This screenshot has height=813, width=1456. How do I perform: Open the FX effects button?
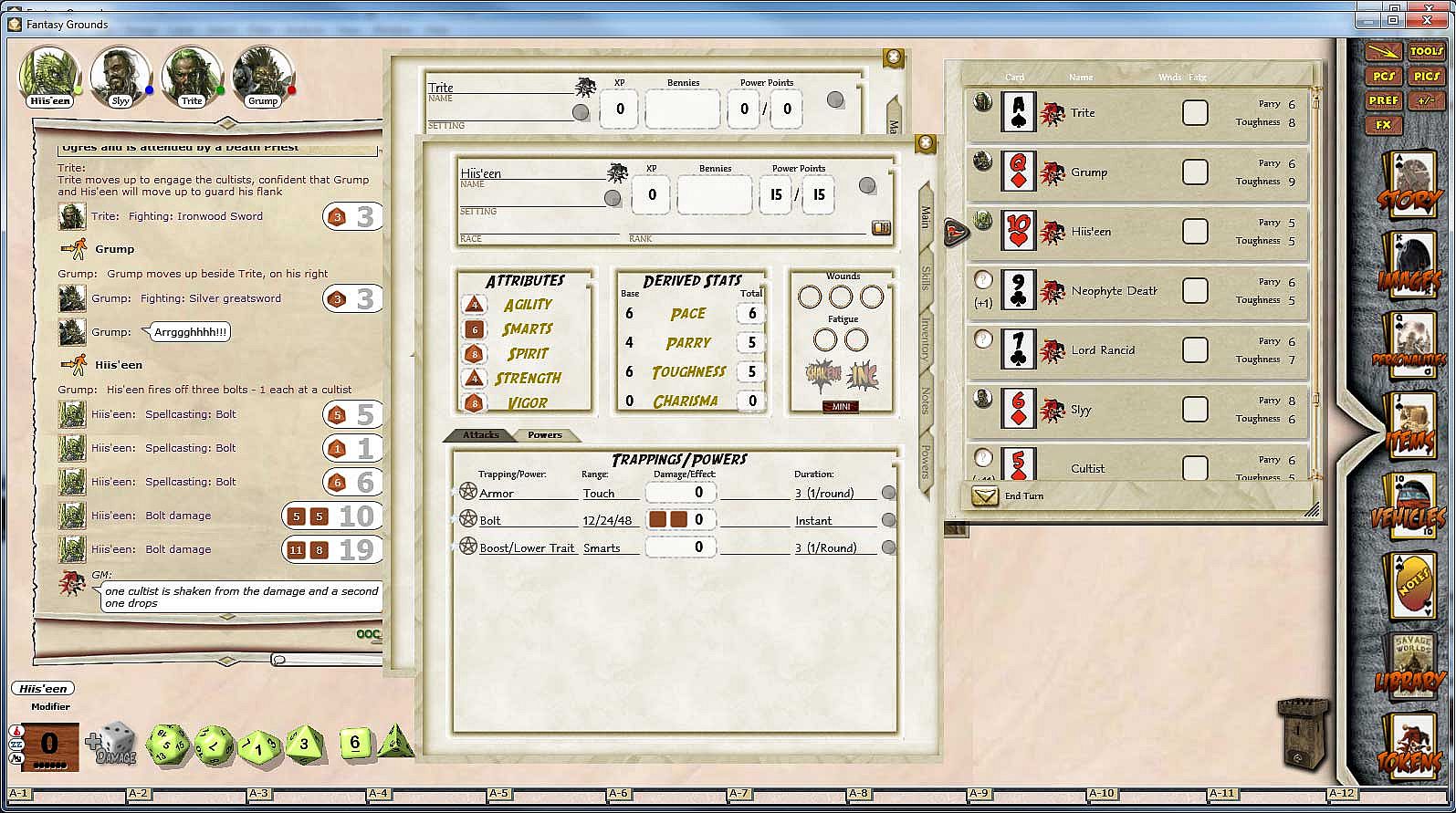tap(1384, 125)
